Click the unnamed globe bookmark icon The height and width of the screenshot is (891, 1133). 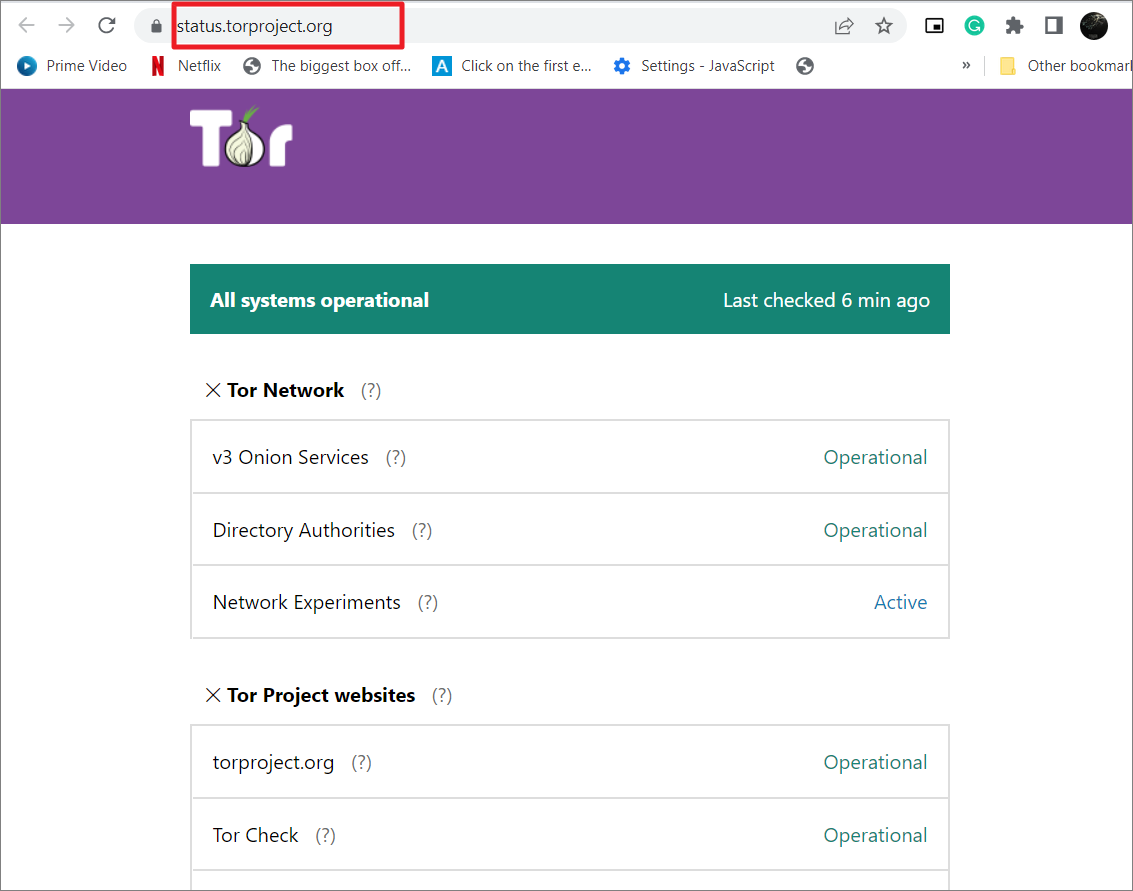[x=805, y=66]
